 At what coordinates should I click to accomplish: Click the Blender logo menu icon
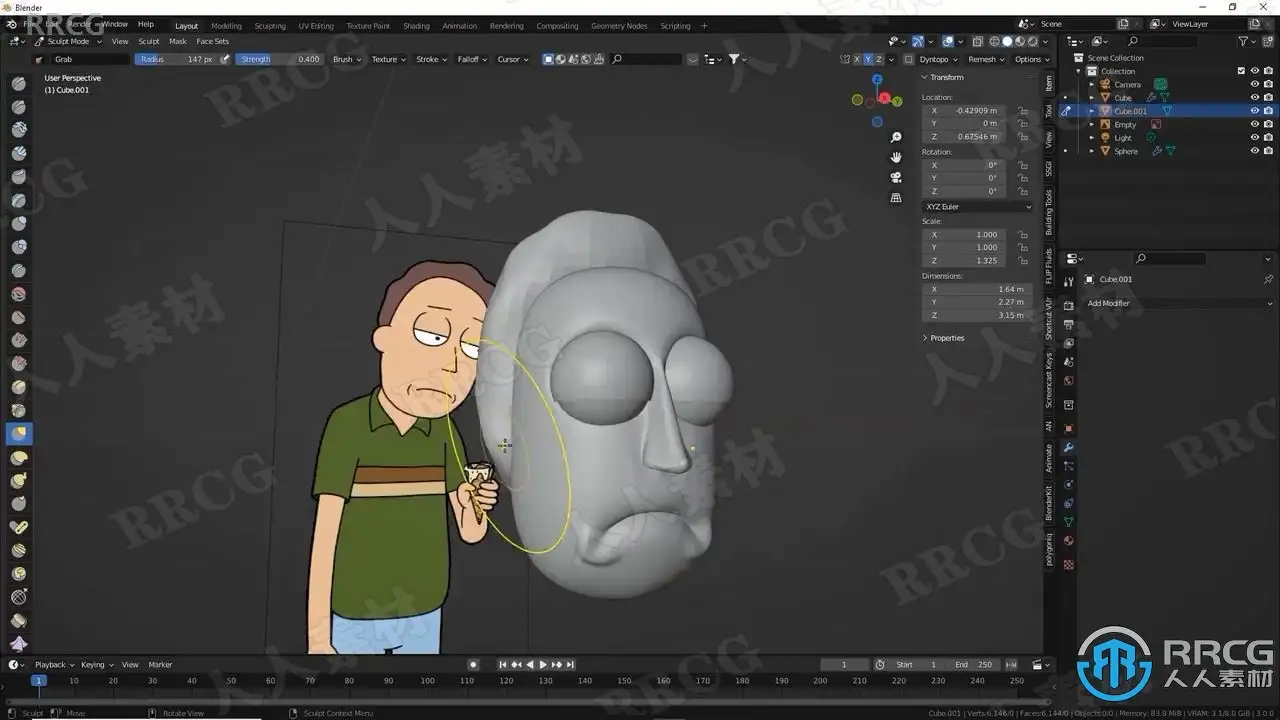point(14,24)
